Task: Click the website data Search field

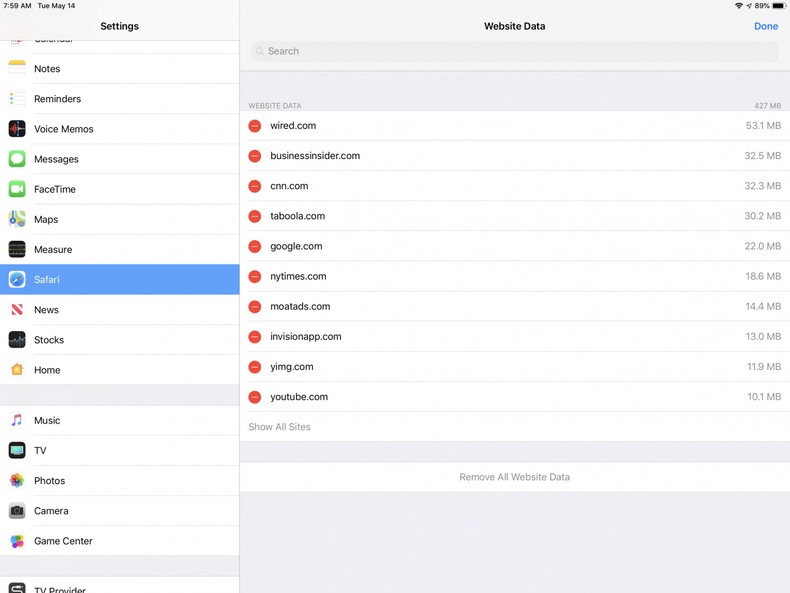Action: [514, 51]
